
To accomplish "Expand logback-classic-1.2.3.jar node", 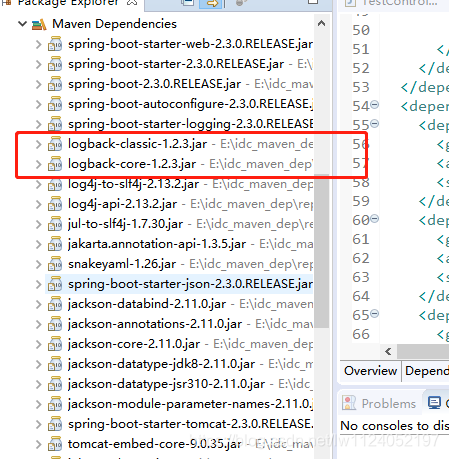I will coord(39,144).
